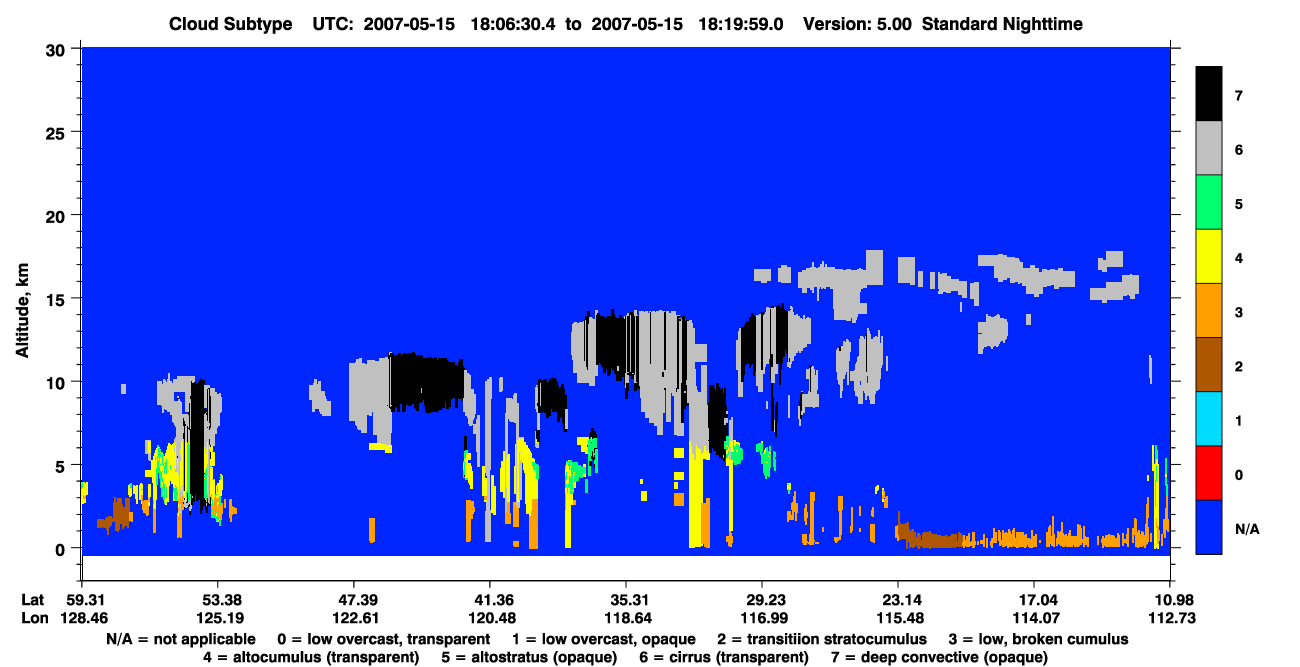The height and width of the screenshot is (667, 1300).
Task: Click legend text '4 = altocumulus (transparent)'
Action: pos(311,657)
